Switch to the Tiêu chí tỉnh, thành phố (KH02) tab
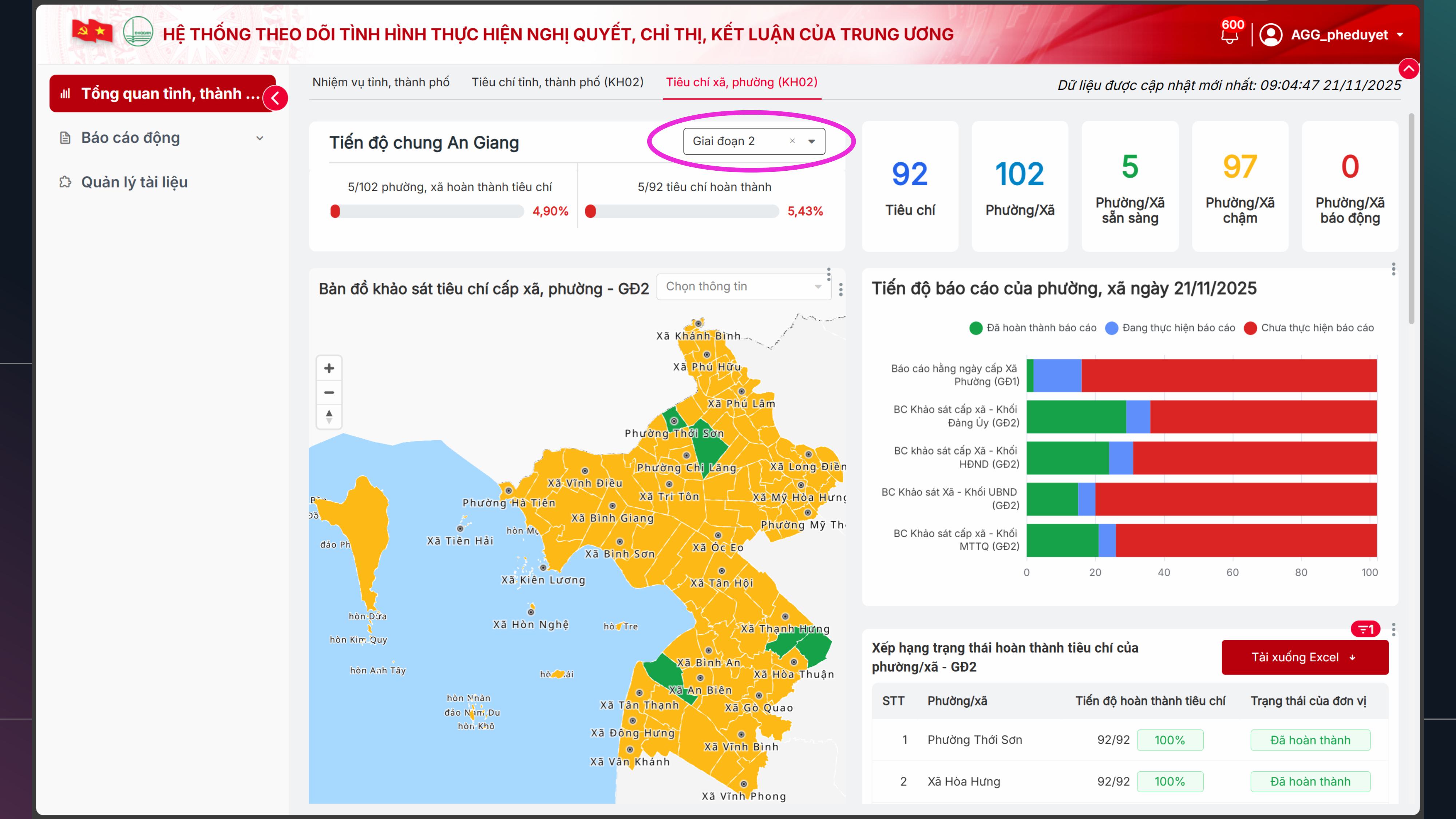Screen dimensions: 1456x819 (x=557, y=83)
